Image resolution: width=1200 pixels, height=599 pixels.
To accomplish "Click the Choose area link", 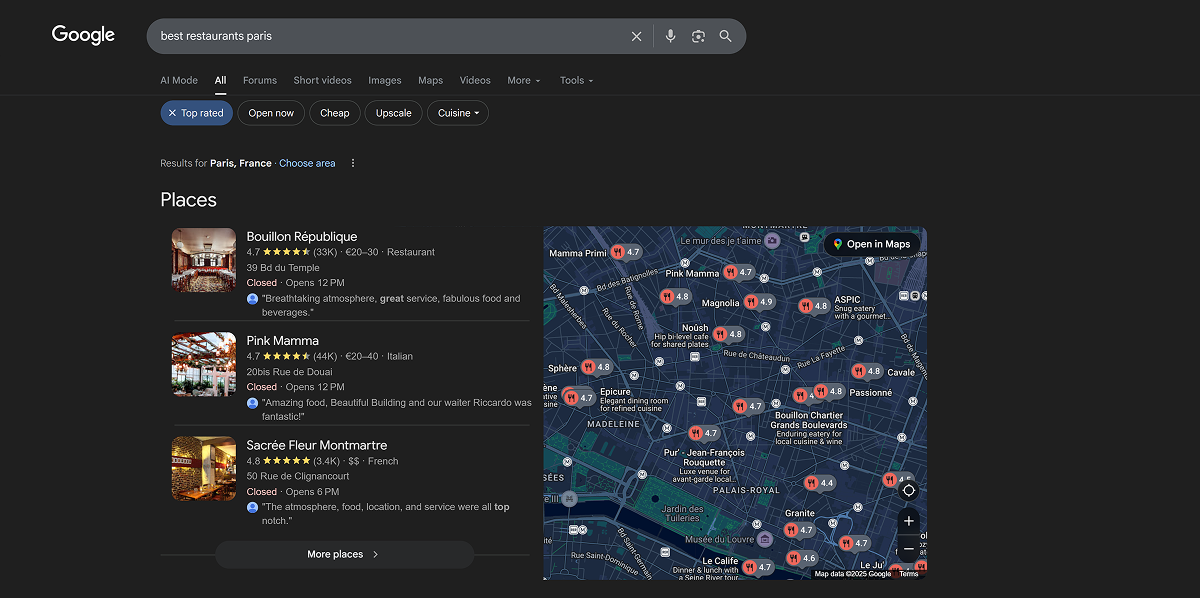I will click(x=307, y=162).
